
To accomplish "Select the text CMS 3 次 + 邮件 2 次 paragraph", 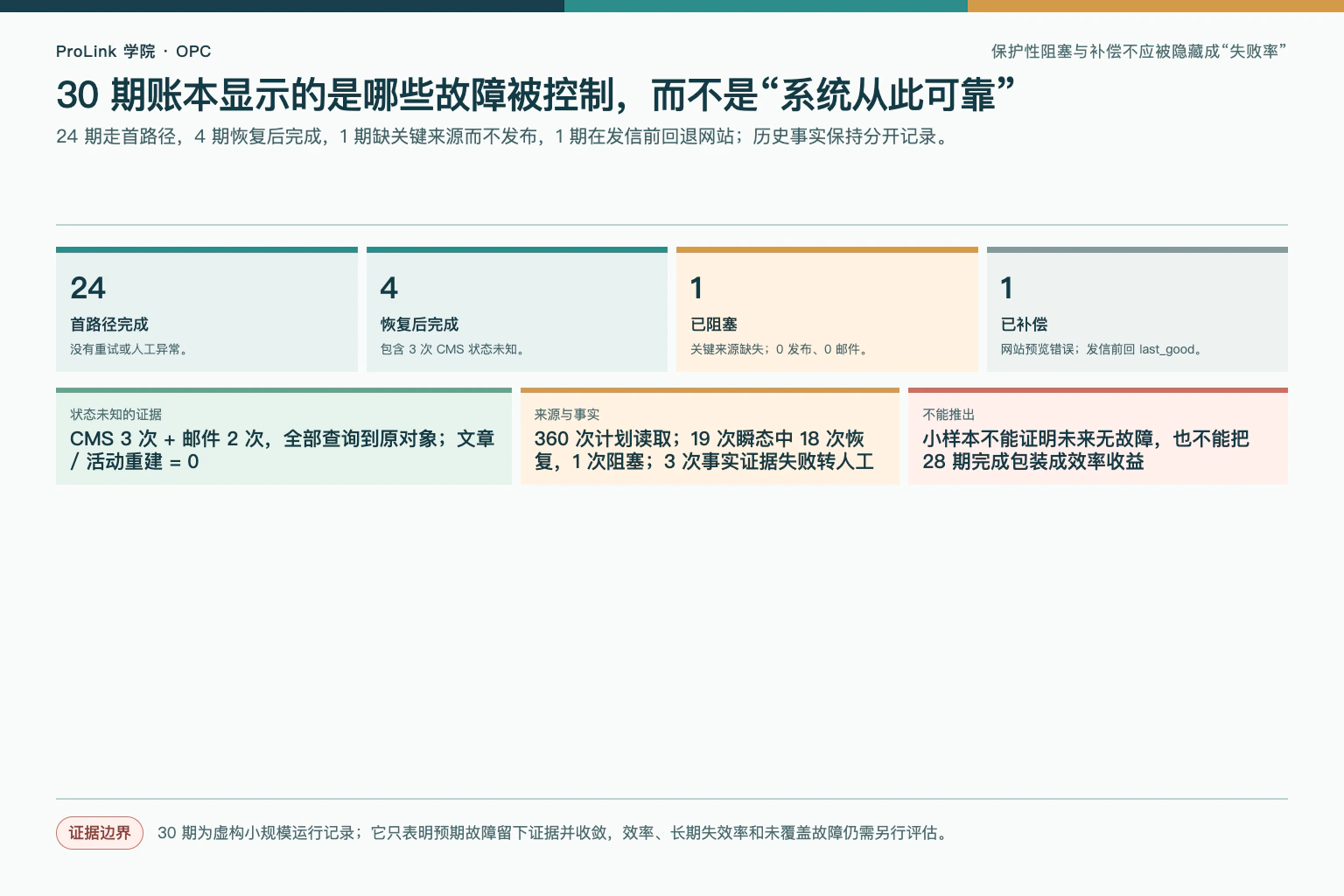I will tap(283, 450).
